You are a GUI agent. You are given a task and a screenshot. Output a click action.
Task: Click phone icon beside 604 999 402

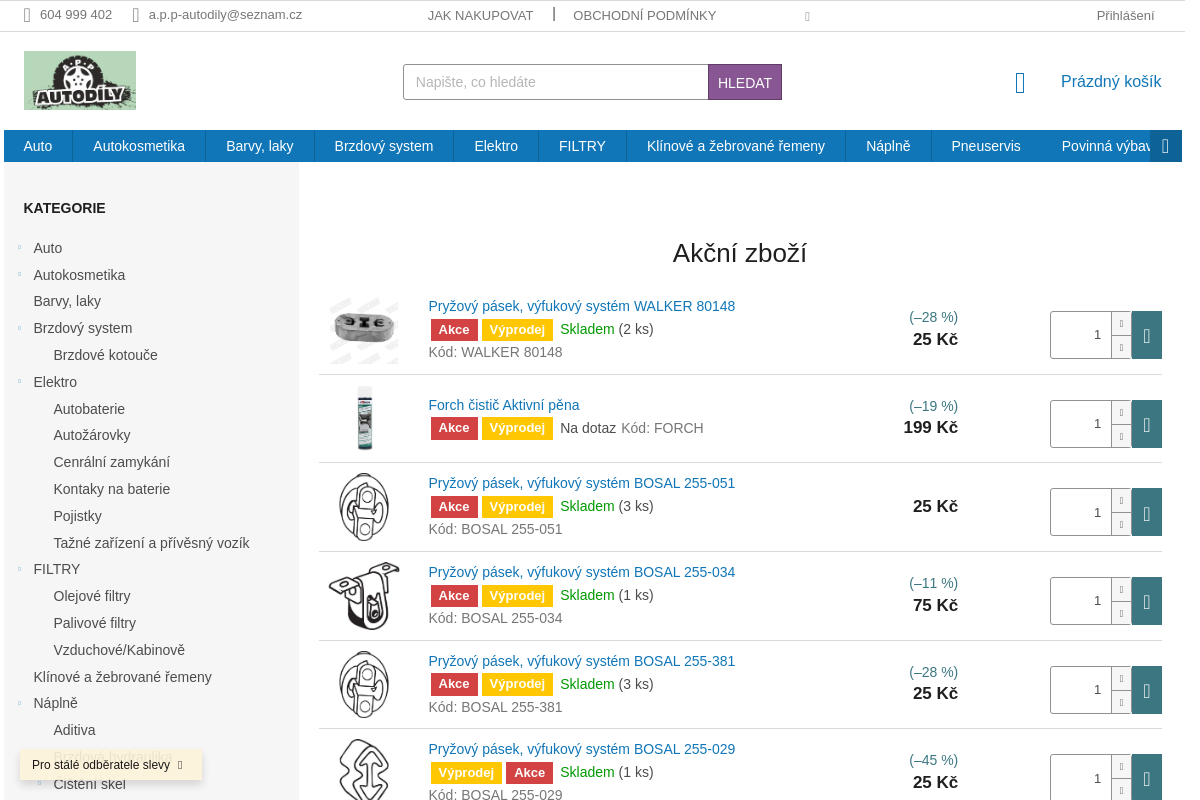pos(27,15)
